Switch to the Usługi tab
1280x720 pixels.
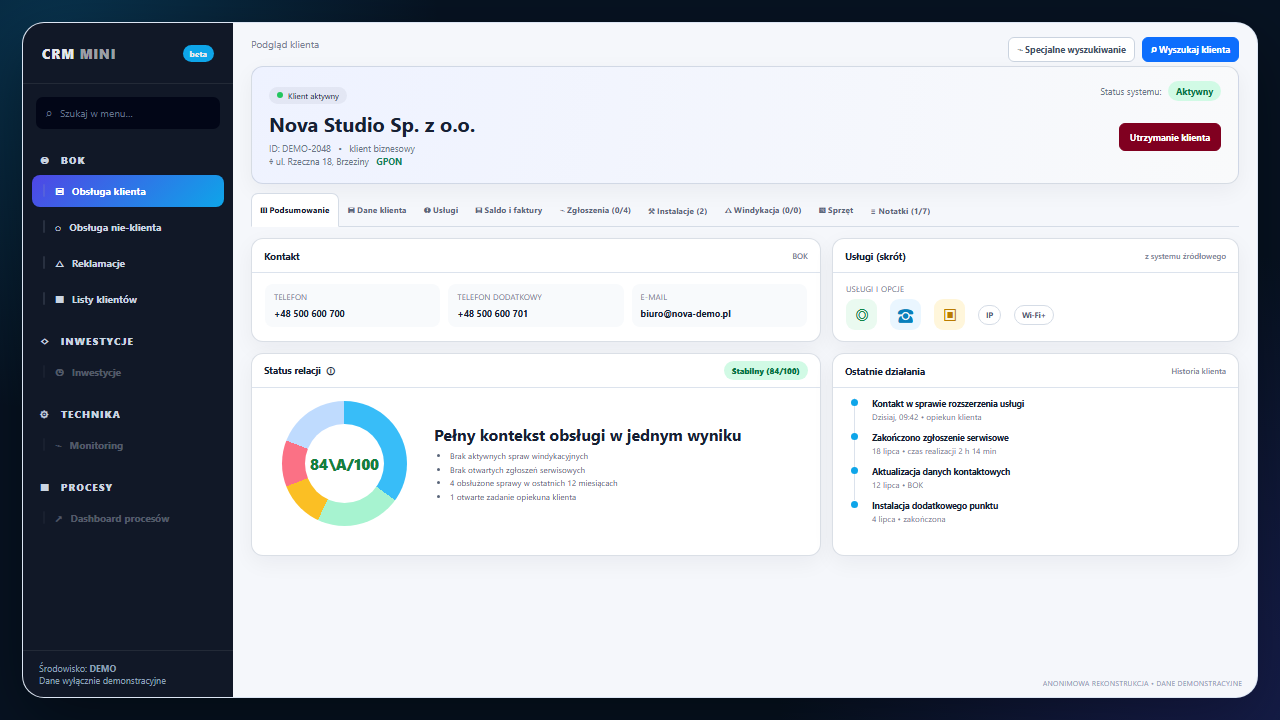pyautogui.click(x=441, y=211)
